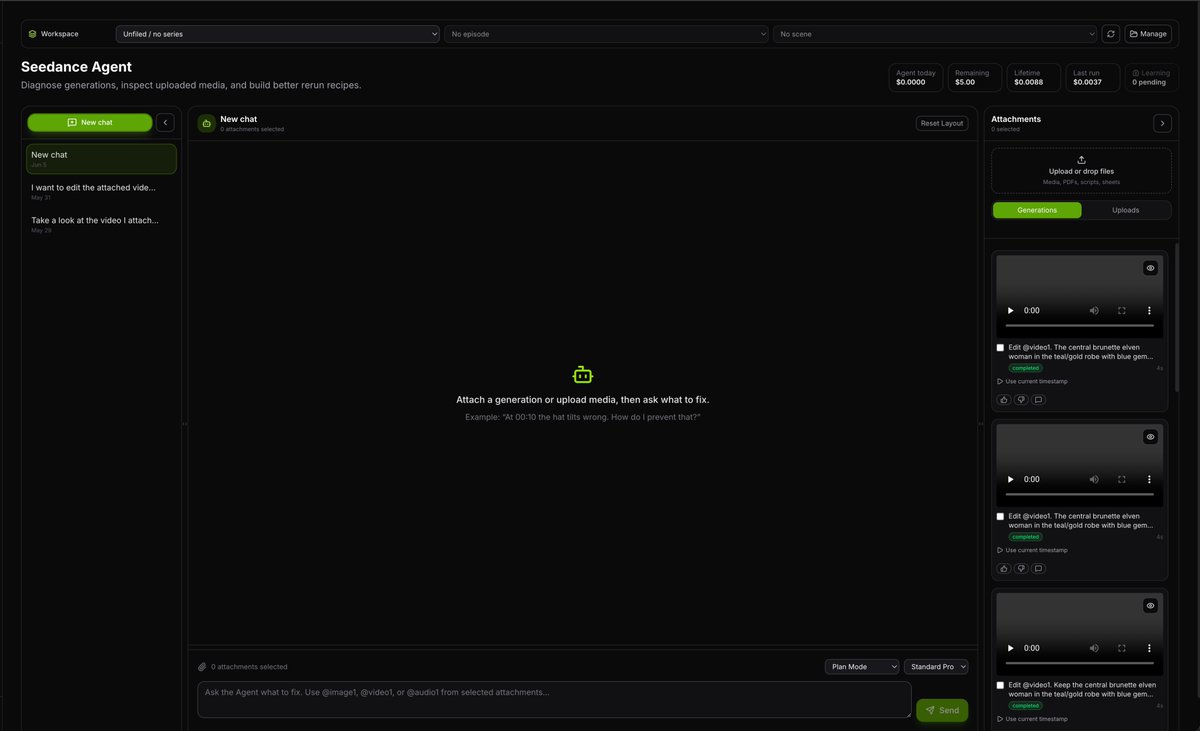Click the 'Upload or drop files' drop zone

pos(1081,171)
